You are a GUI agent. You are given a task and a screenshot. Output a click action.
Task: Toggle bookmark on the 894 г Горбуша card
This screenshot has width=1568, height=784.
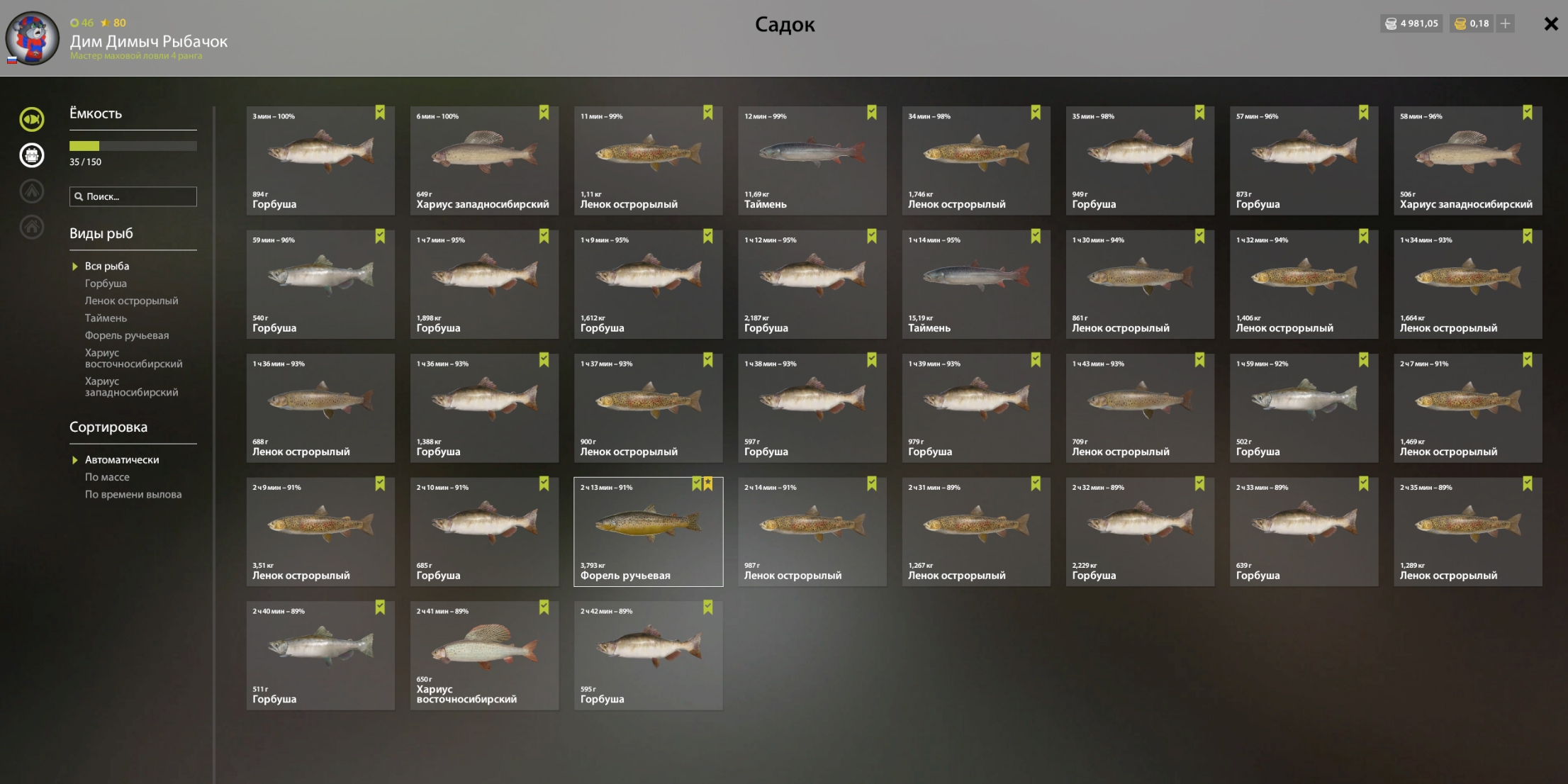click(x=380, y=113)
